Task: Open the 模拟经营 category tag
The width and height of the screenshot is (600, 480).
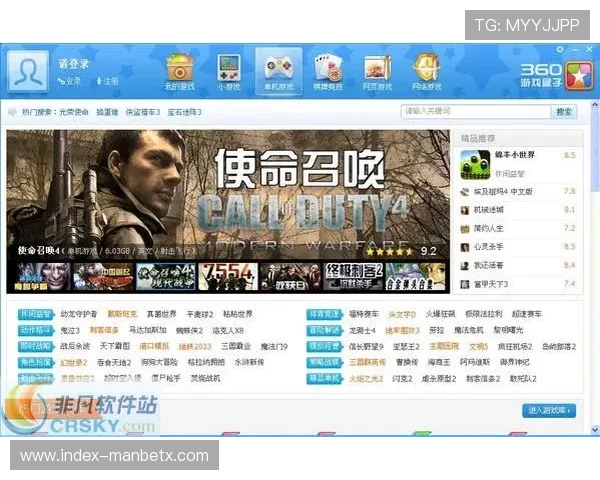Action: point(324,346)
